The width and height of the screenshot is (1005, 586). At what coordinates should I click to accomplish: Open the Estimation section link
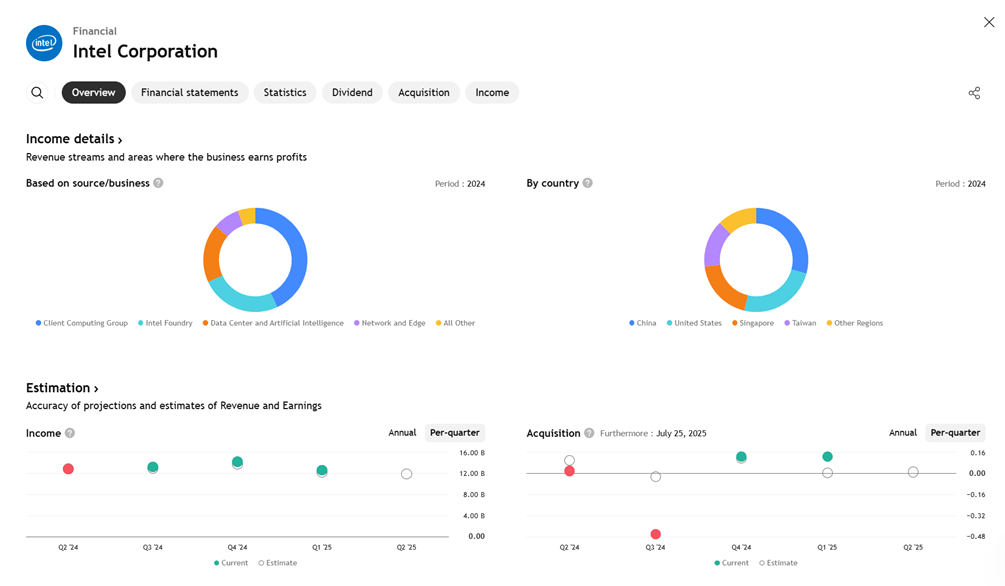pos(62,388)
